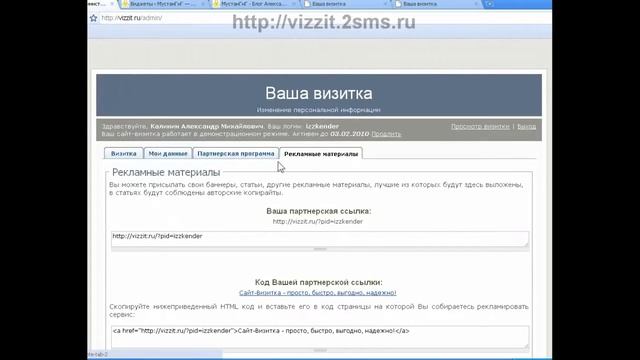
Task: Switch to the Виджеты browser tab
Action: tap(163, 4)
